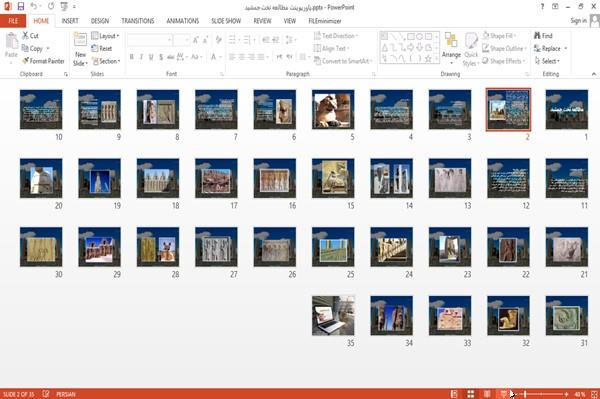Toggle text shadow formatting

pos(161,57)
